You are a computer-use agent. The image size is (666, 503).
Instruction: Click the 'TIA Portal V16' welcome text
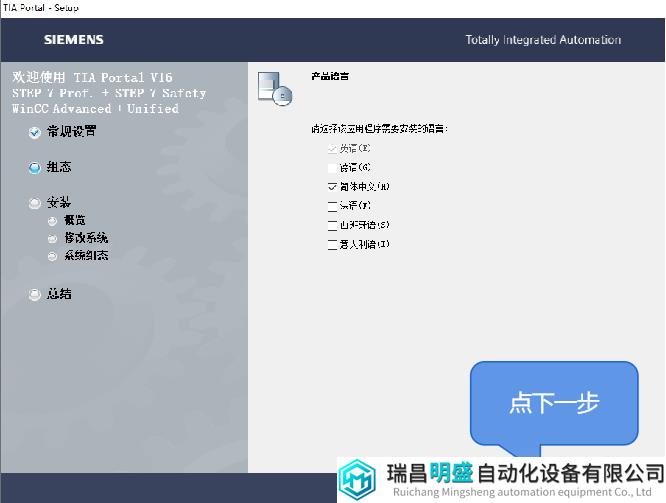123,78
